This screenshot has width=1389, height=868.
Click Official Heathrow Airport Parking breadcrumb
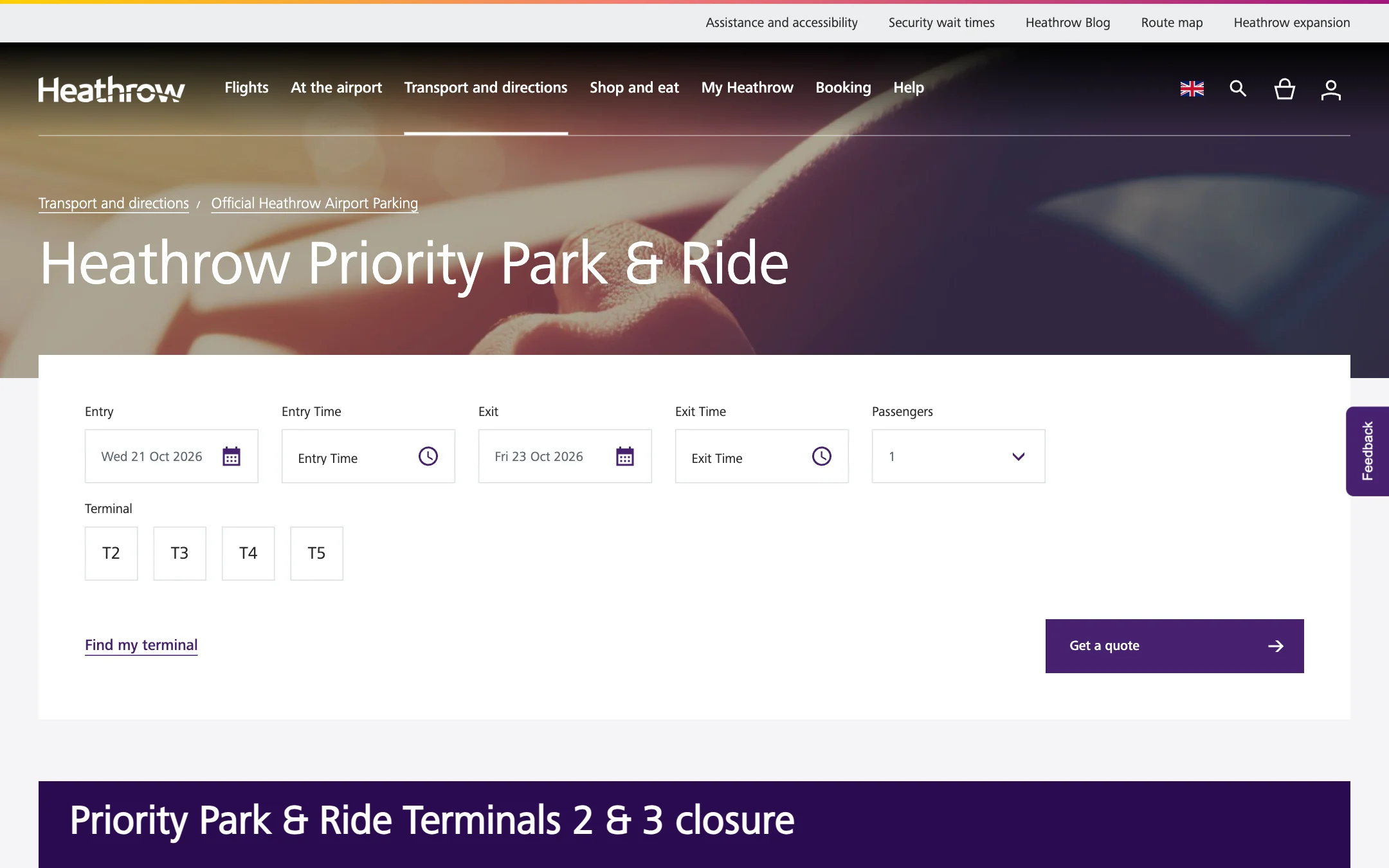(x=314, y=203)
